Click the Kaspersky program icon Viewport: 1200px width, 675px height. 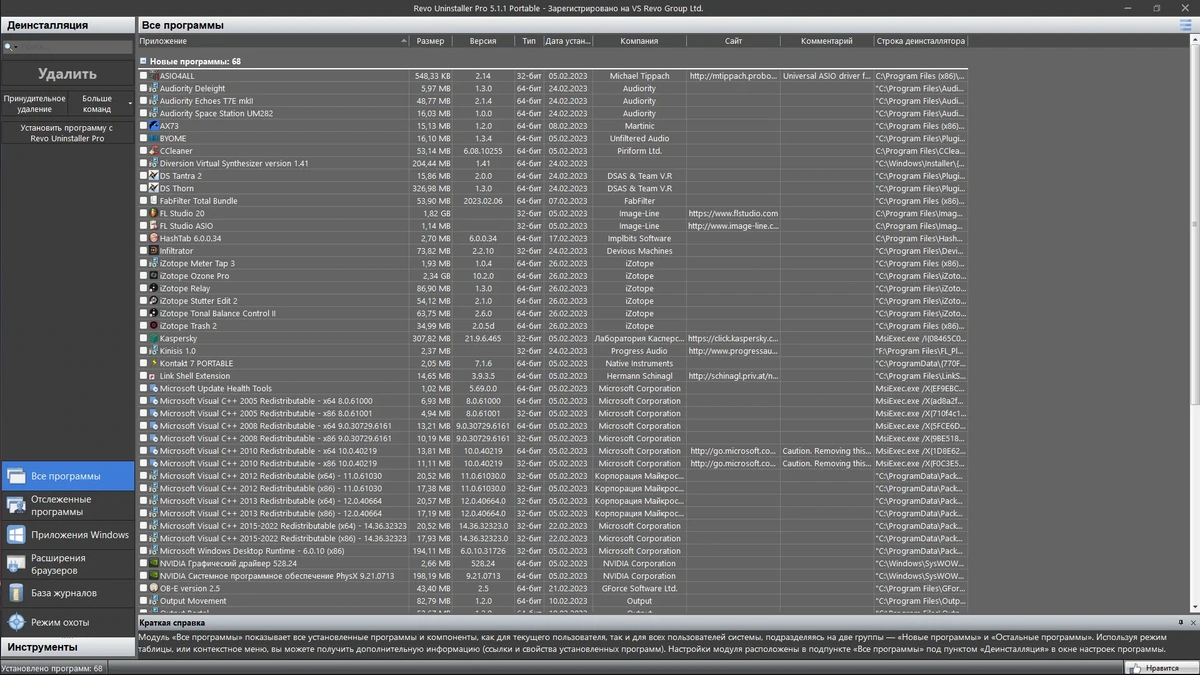(153, 338)
